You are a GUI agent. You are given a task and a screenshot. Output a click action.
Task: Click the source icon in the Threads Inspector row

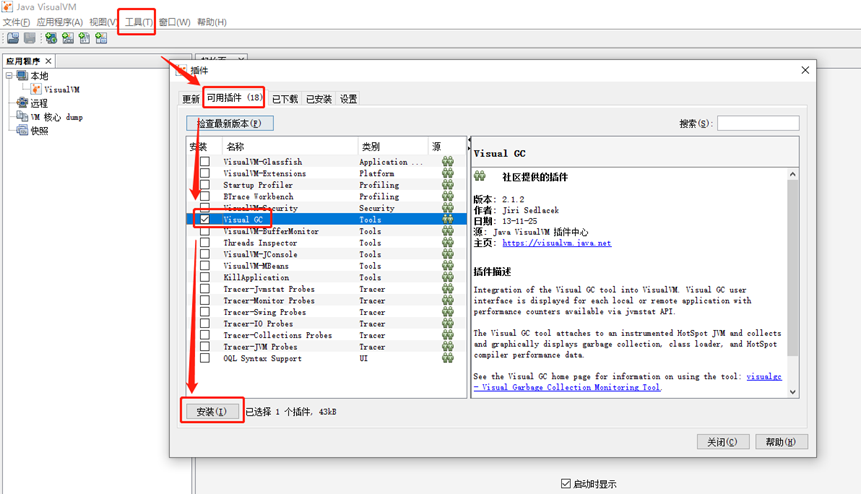point(448,242)
